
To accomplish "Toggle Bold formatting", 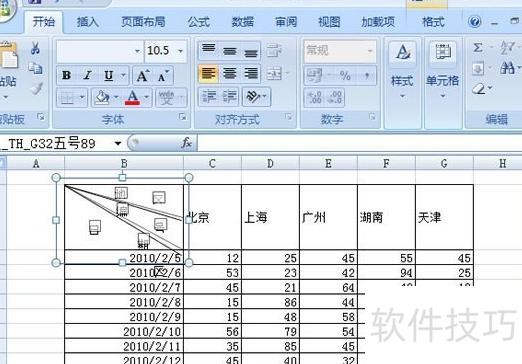I will [67, 75].
